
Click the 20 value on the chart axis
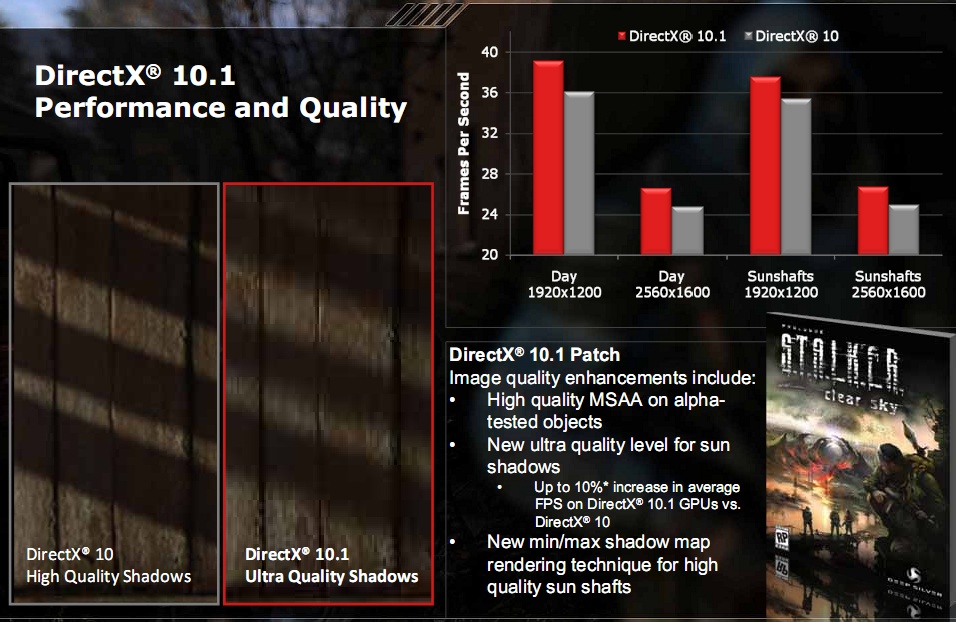[x=490, y=255]
